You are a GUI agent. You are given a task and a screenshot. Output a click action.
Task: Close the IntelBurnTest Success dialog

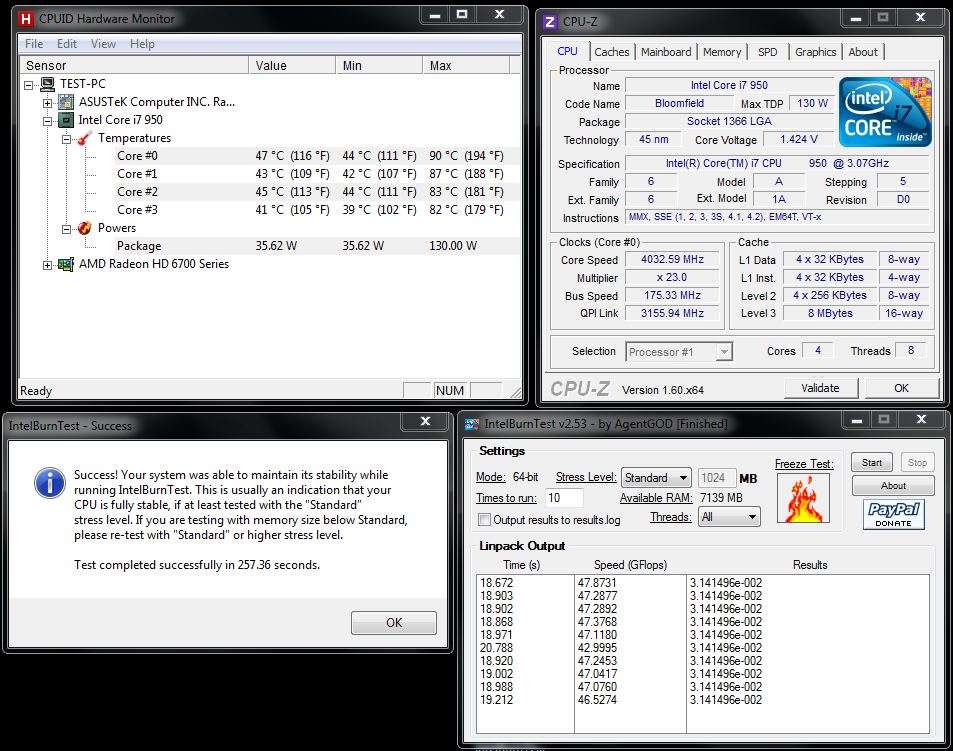click(x=425, y=421)
